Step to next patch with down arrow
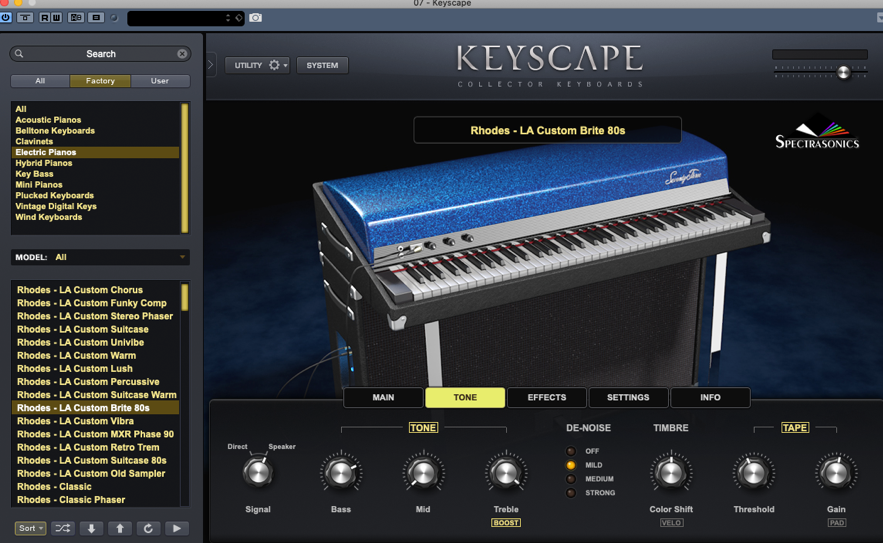This screenshot has height=543, width=883. (91, 528)
